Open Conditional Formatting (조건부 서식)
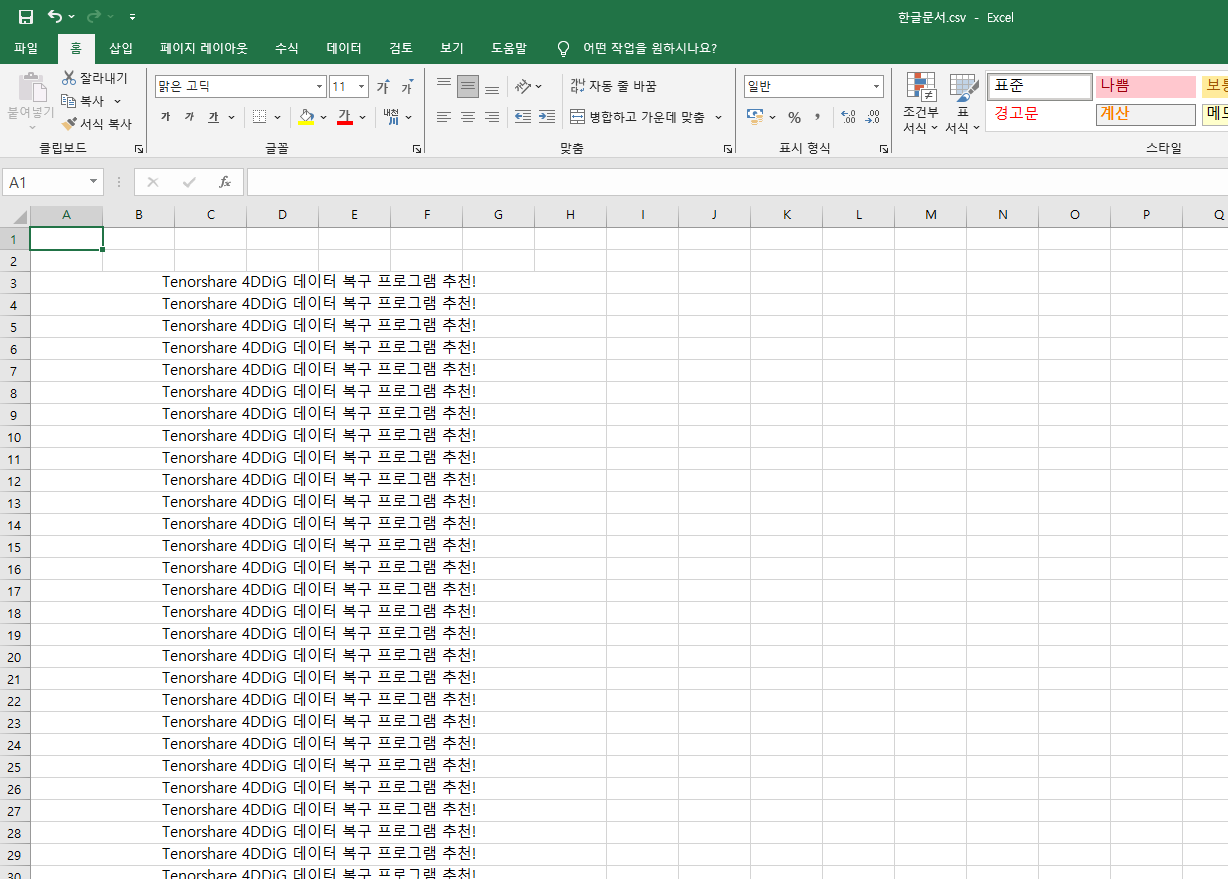Screen dimensions: 1228x879 [920, 103]
